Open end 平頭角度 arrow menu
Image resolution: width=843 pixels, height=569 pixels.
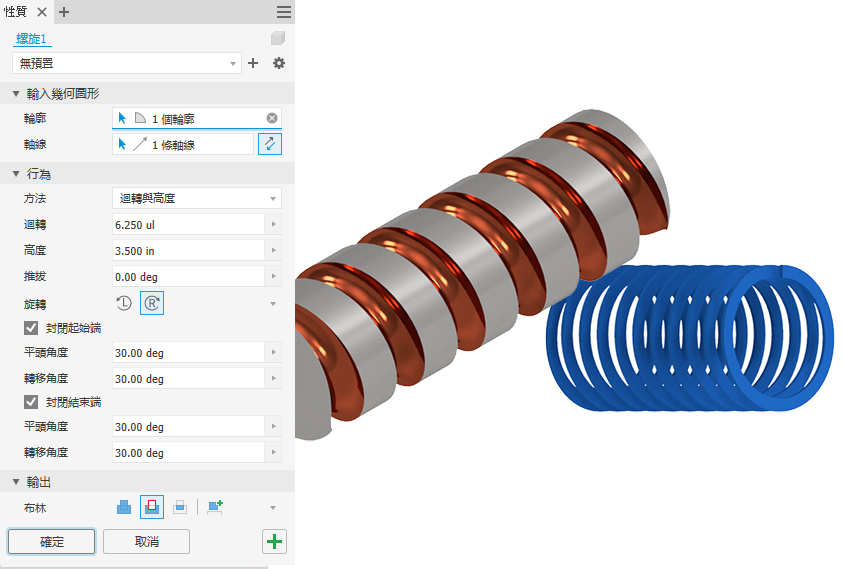[x=274, y=426]
